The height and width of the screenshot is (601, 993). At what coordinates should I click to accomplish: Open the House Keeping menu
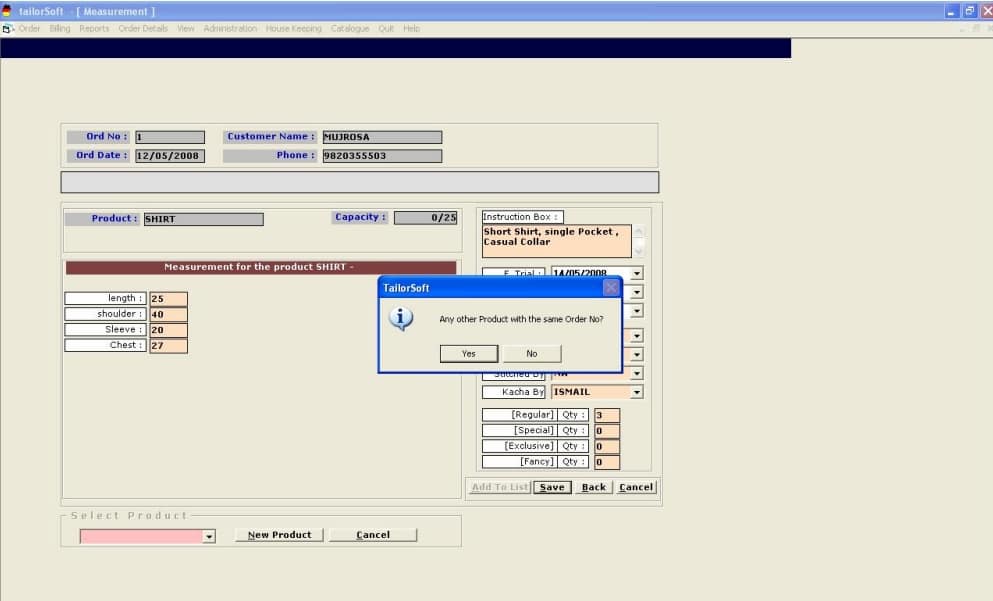[x=293, y=29]
